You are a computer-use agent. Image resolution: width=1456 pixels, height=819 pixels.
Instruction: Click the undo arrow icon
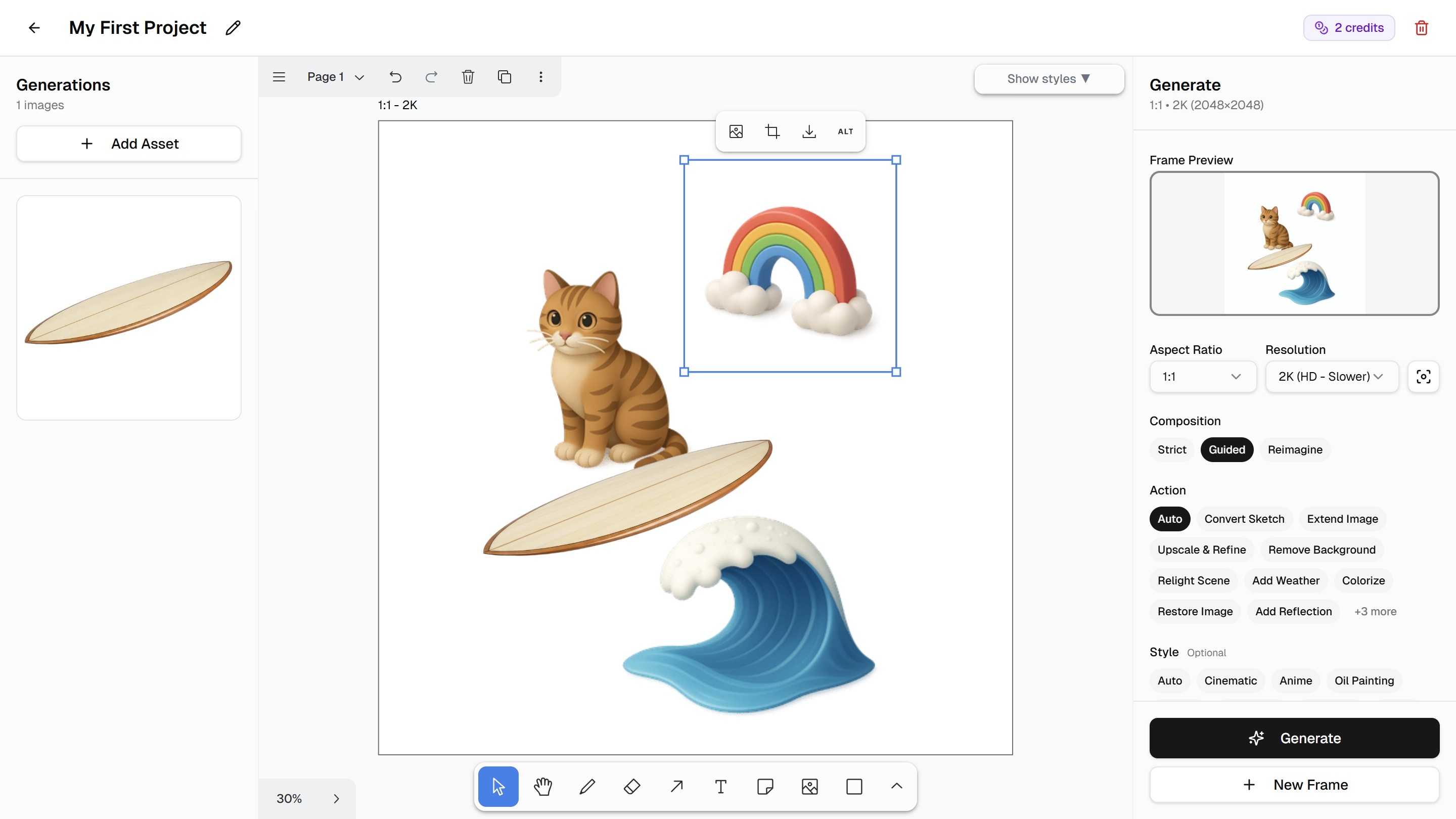tap(395, 77)
